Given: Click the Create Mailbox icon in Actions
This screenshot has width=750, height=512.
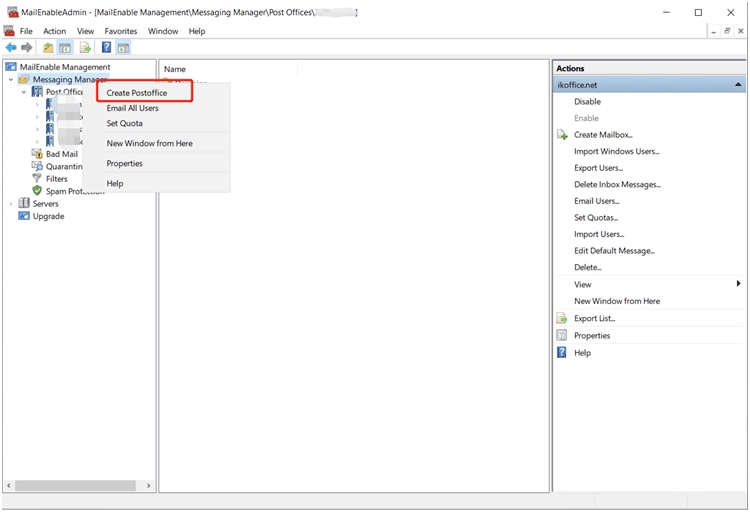Looking at the screenshot, I should (x=562, y=135).
